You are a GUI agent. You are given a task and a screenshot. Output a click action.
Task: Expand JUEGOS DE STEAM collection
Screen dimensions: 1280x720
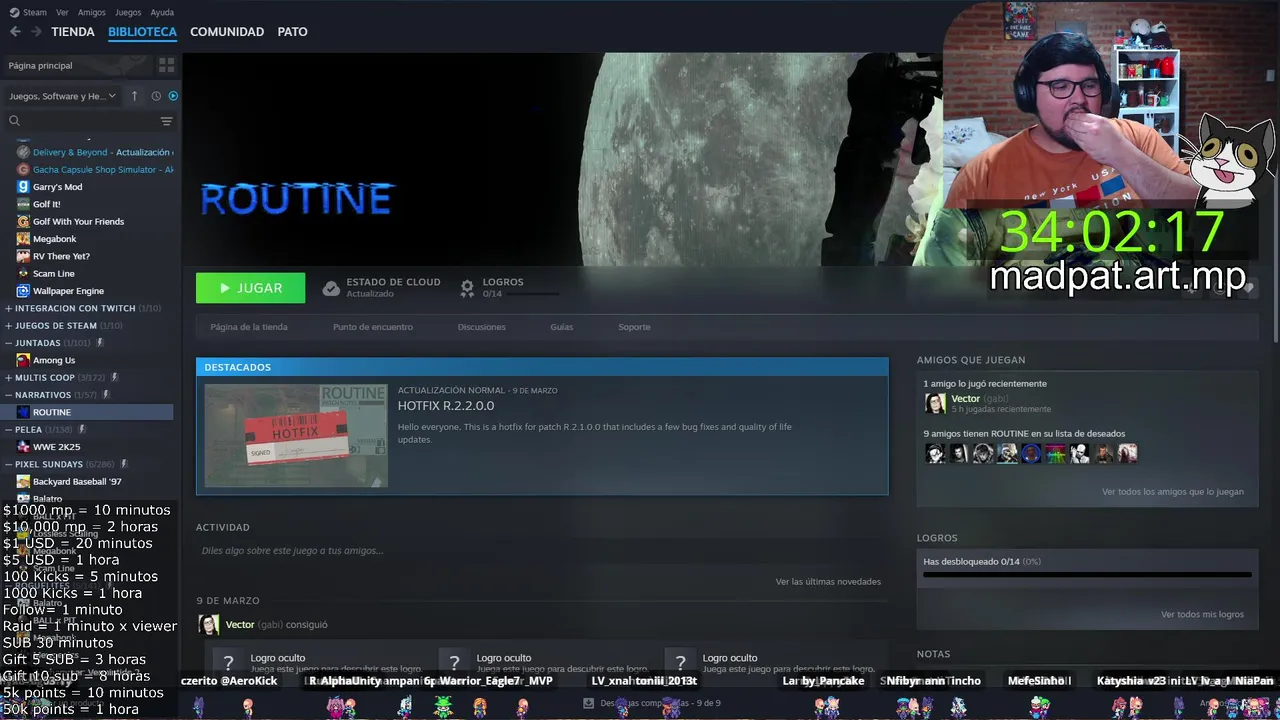[9, 325]
